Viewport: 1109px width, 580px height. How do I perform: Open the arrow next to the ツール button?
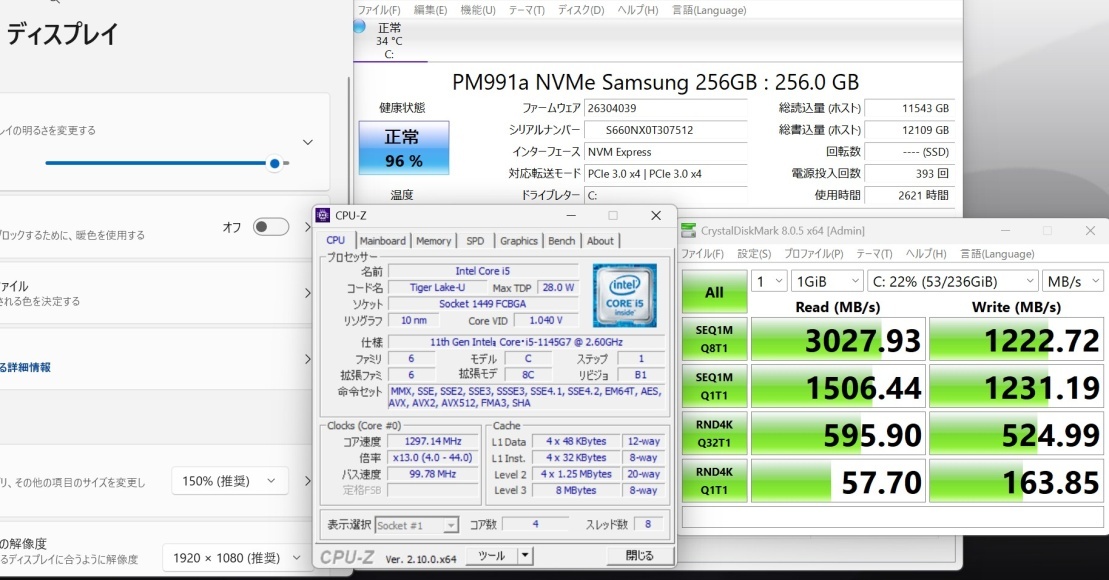click(525, 556)
